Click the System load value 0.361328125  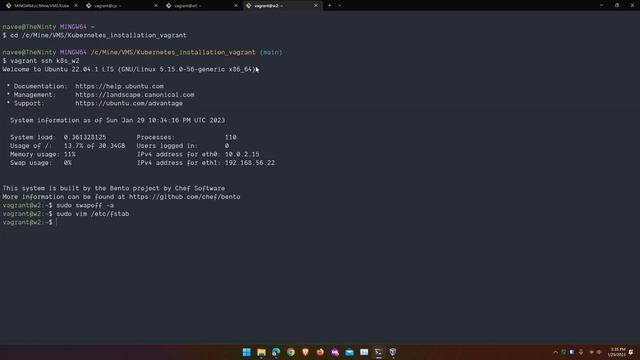[85, 137]
